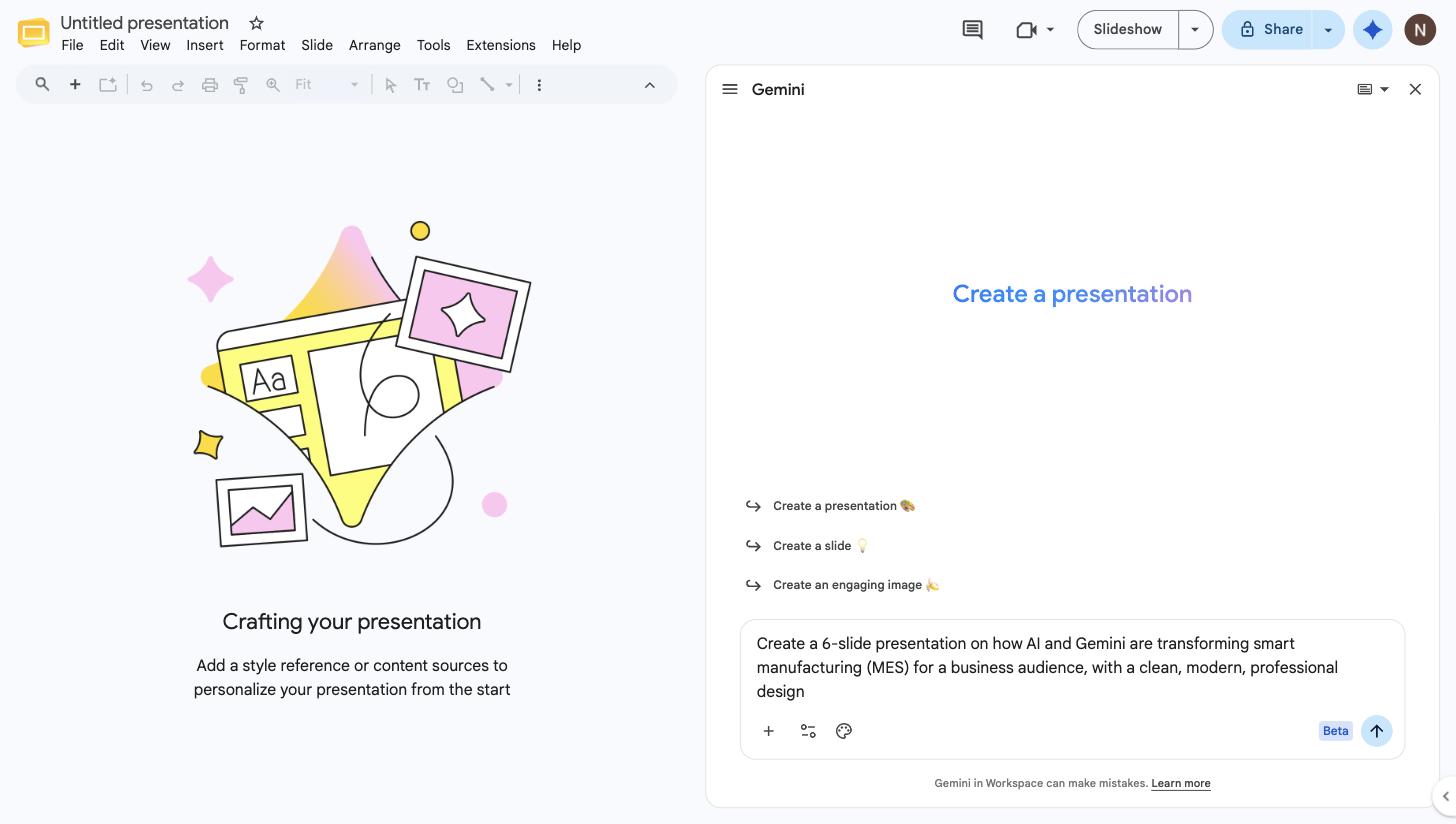This screenshot has width=1456, height=824.
Task: Choose the select arrow cursor tool
Action: pyautogui.click(x=391, y=85)
